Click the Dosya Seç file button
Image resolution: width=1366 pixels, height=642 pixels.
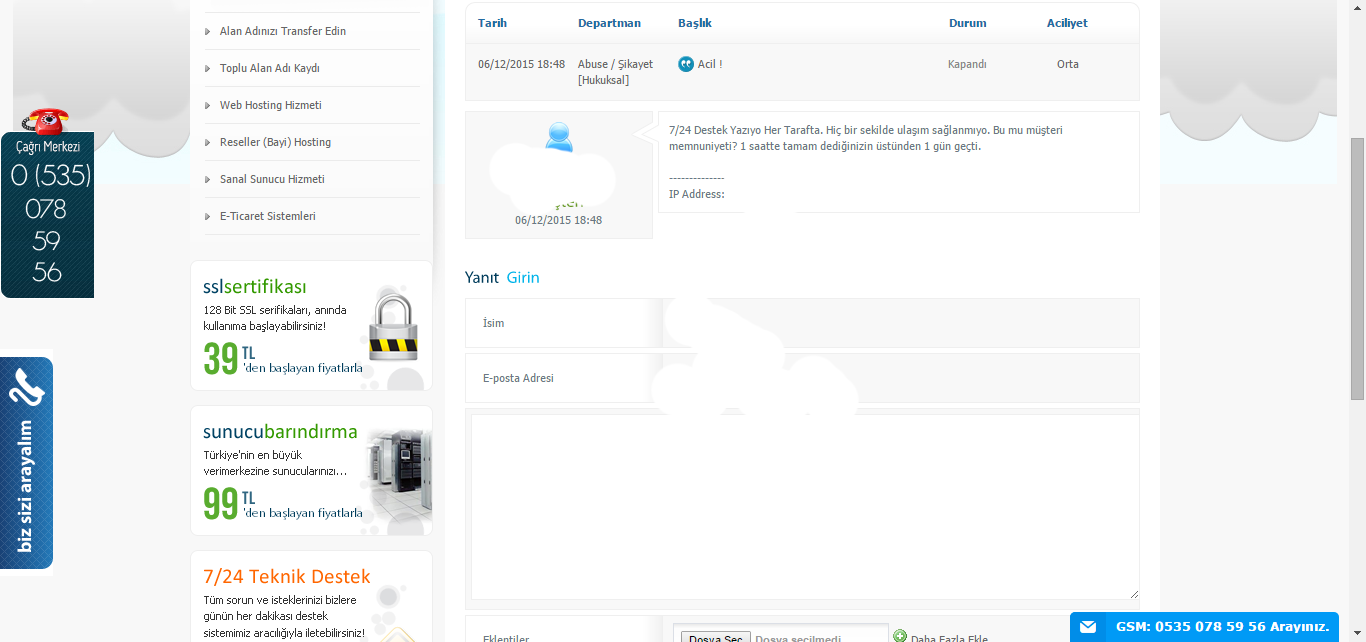pos(715,639)
